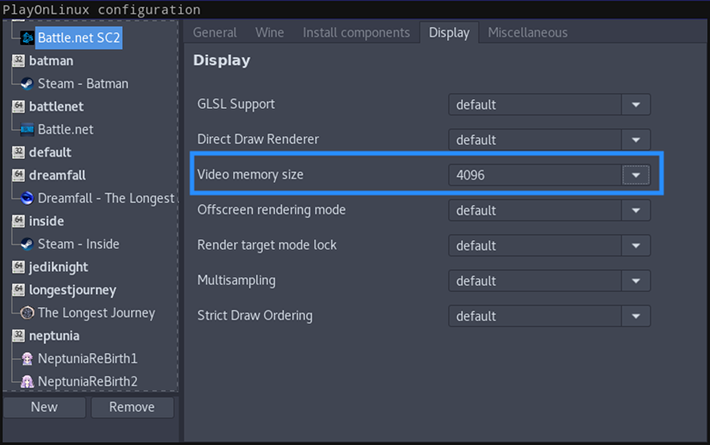Click the 32-bit icon beside batman
710x445 pixels.
tap(18, 61)
